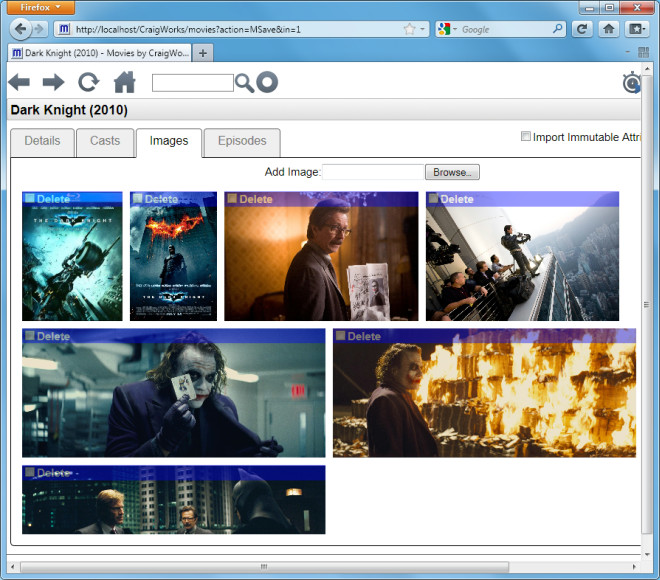Check Delete on Joker burning money image
Screen dimensions: 660x580
coord(341,335)
